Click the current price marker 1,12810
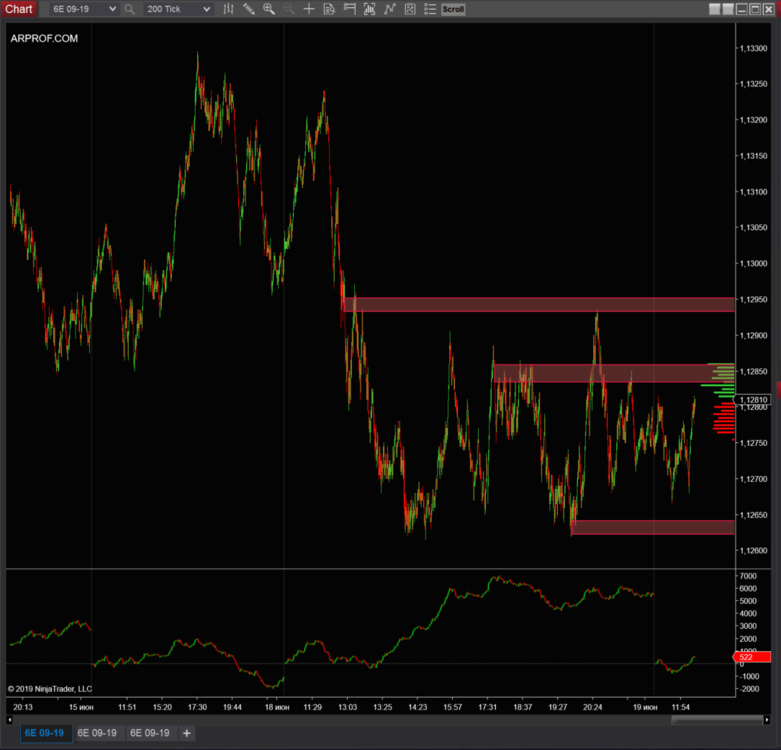The image size is (781, 750). pyautogui.click(x=753, y=400)
